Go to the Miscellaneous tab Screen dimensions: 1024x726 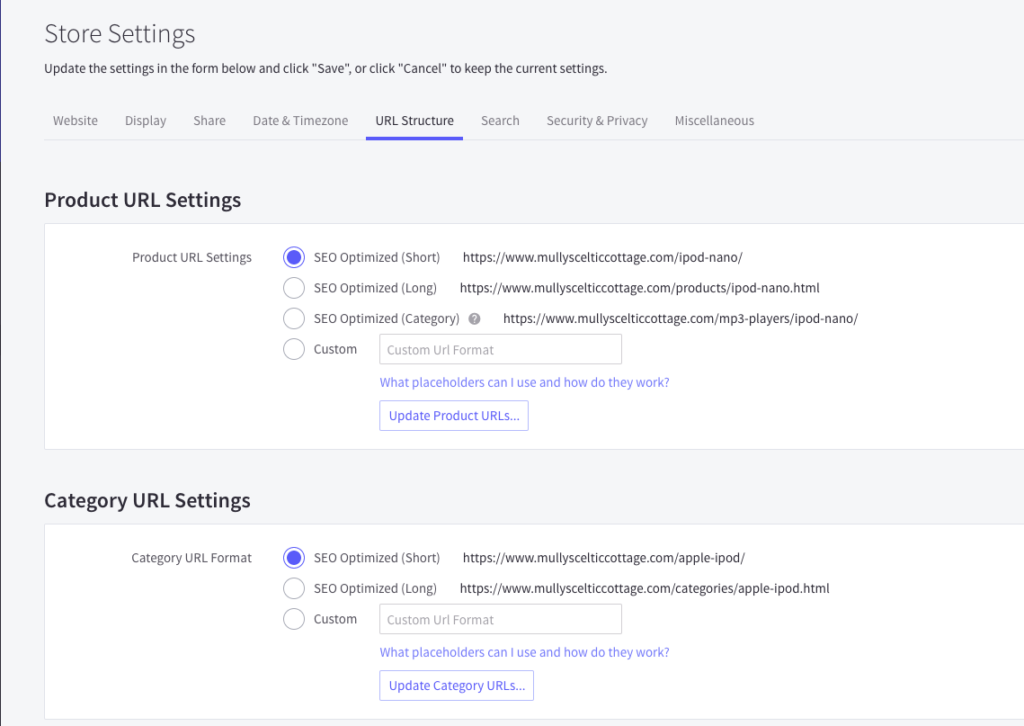tap(714, 121)
